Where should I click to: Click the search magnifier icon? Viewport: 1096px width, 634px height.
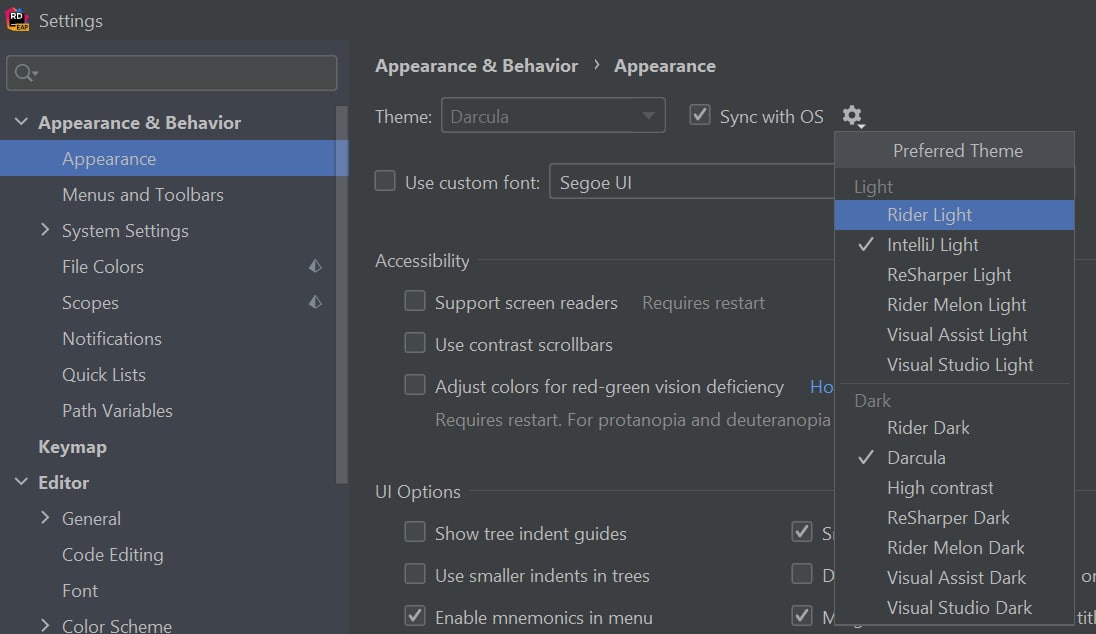pyautogui.click(x=25, y=73)
